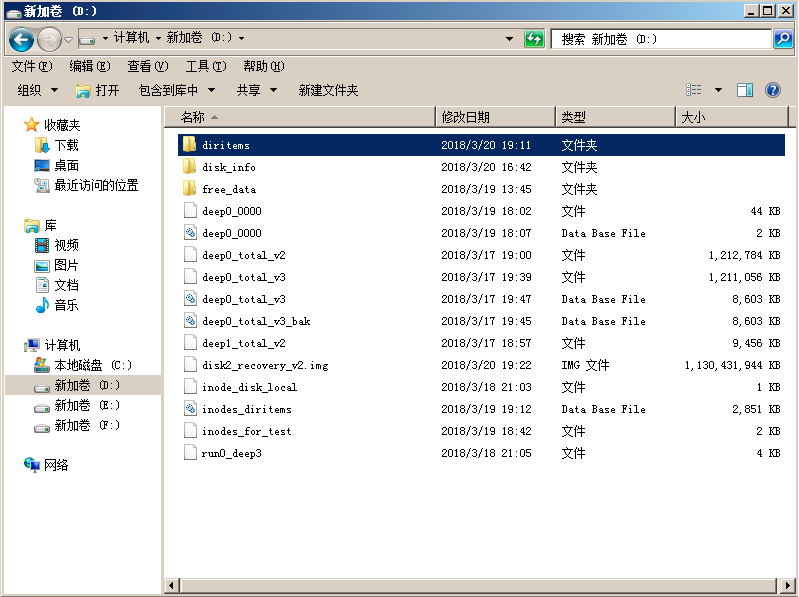Select deep1_total_v2 file icon
Viewport: 799px width, 597px height.
point(190,343)
